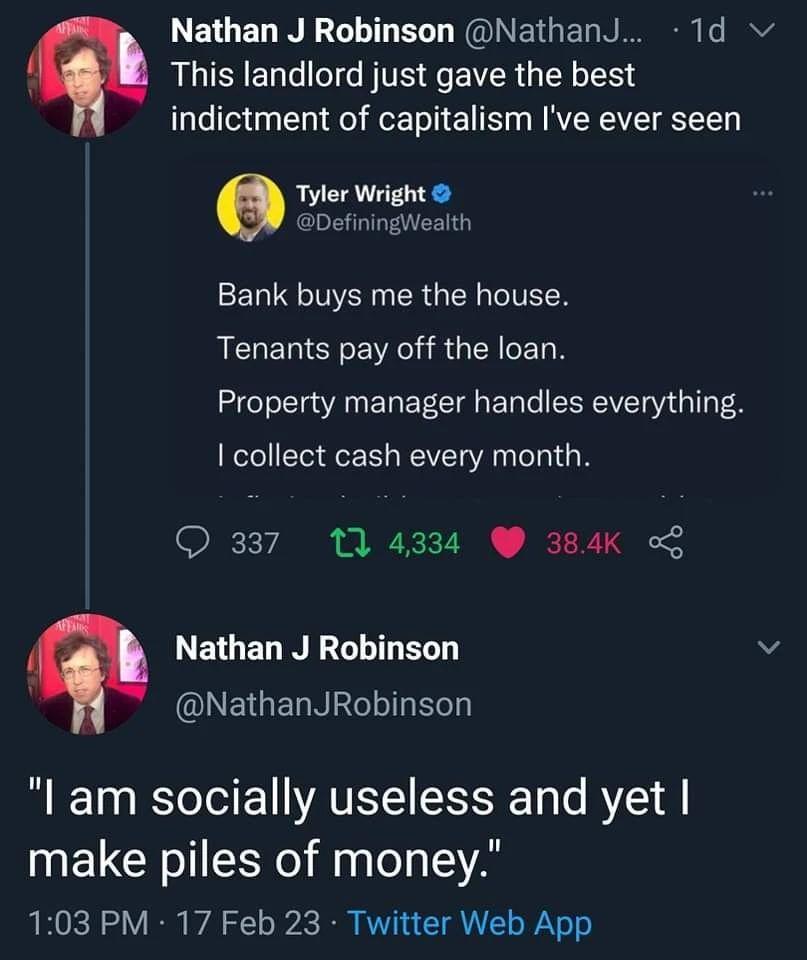This screenshot has width=807, height=960.
Task: Open the more options menu on Tyler's tweet
Action: tap(763, 193)
